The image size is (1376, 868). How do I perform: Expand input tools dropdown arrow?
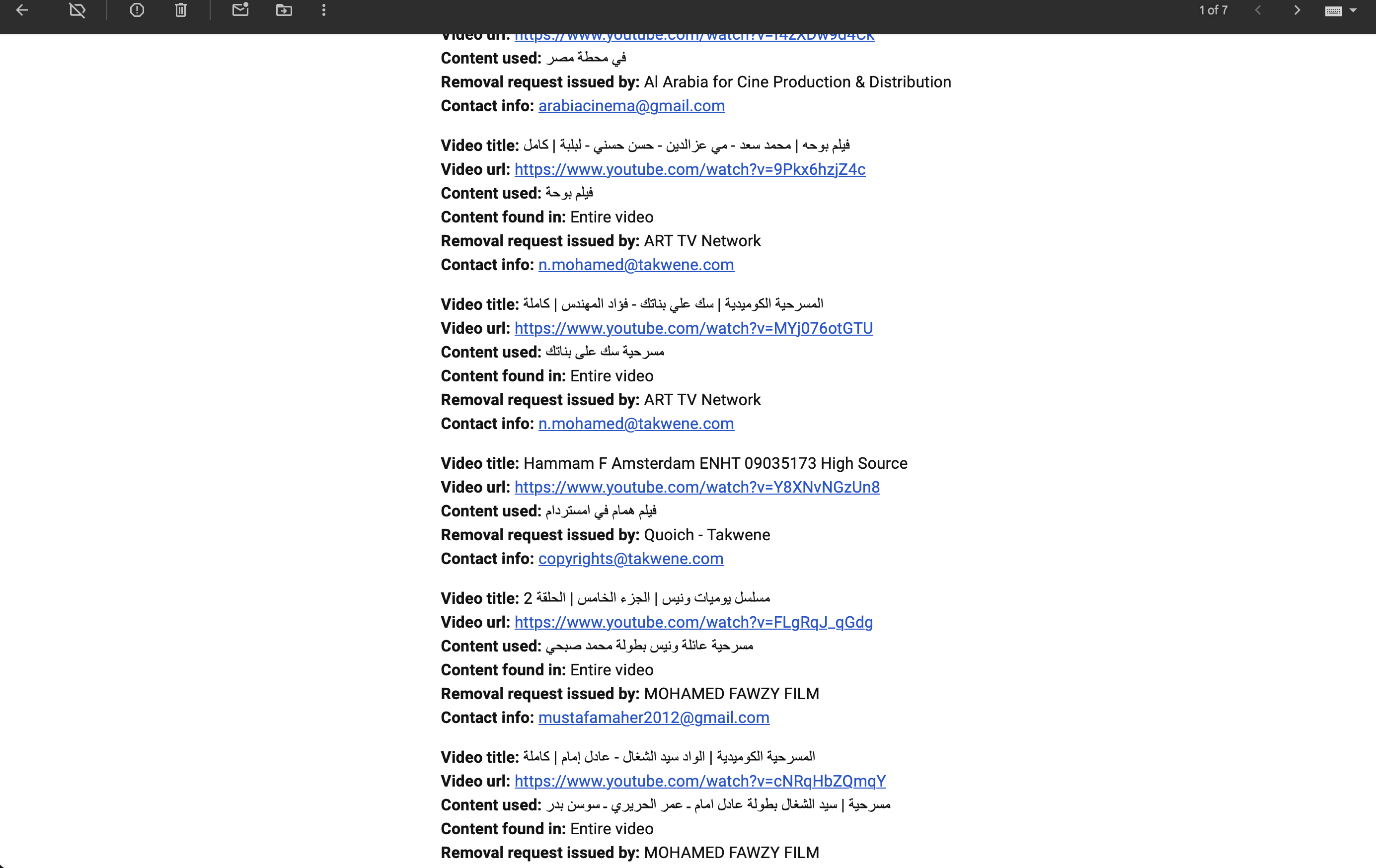[x=1353, y=10]
